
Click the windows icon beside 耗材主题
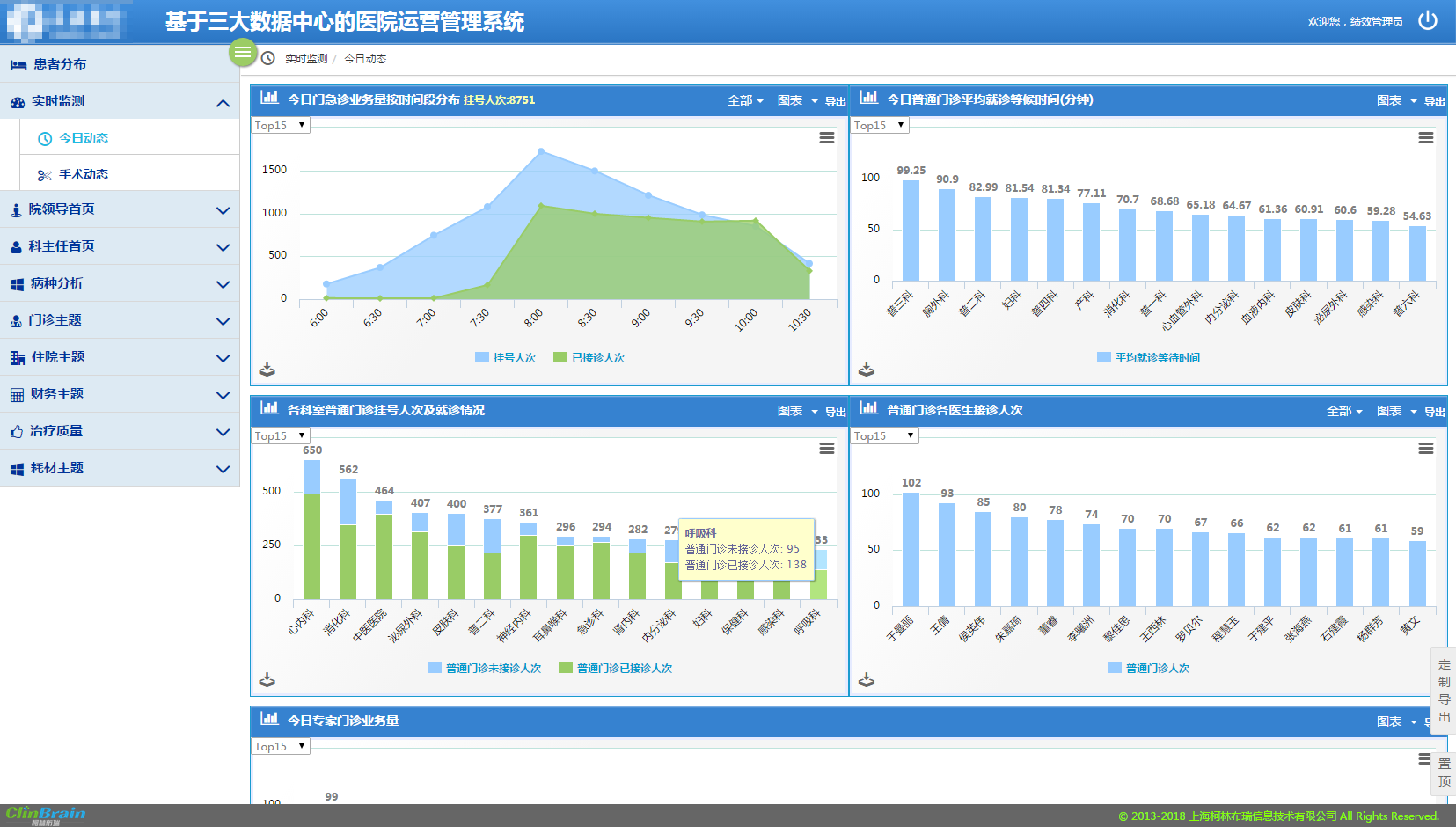(x=17, y=469)
